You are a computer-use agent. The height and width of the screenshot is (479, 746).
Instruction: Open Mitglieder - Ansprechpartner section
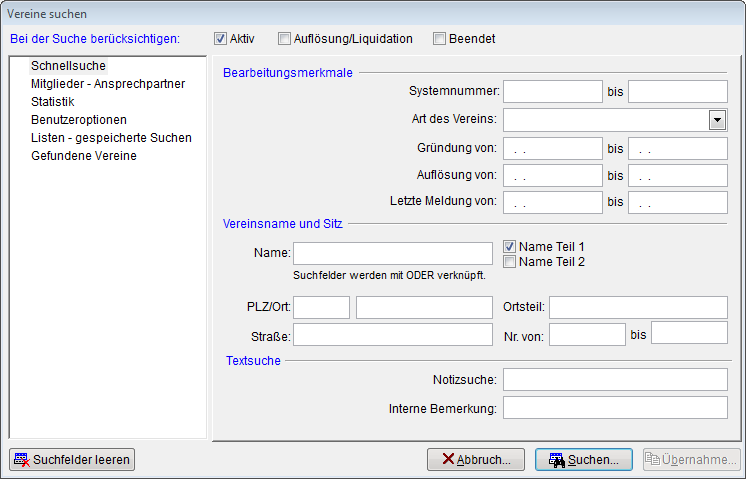tap(107, 84)
